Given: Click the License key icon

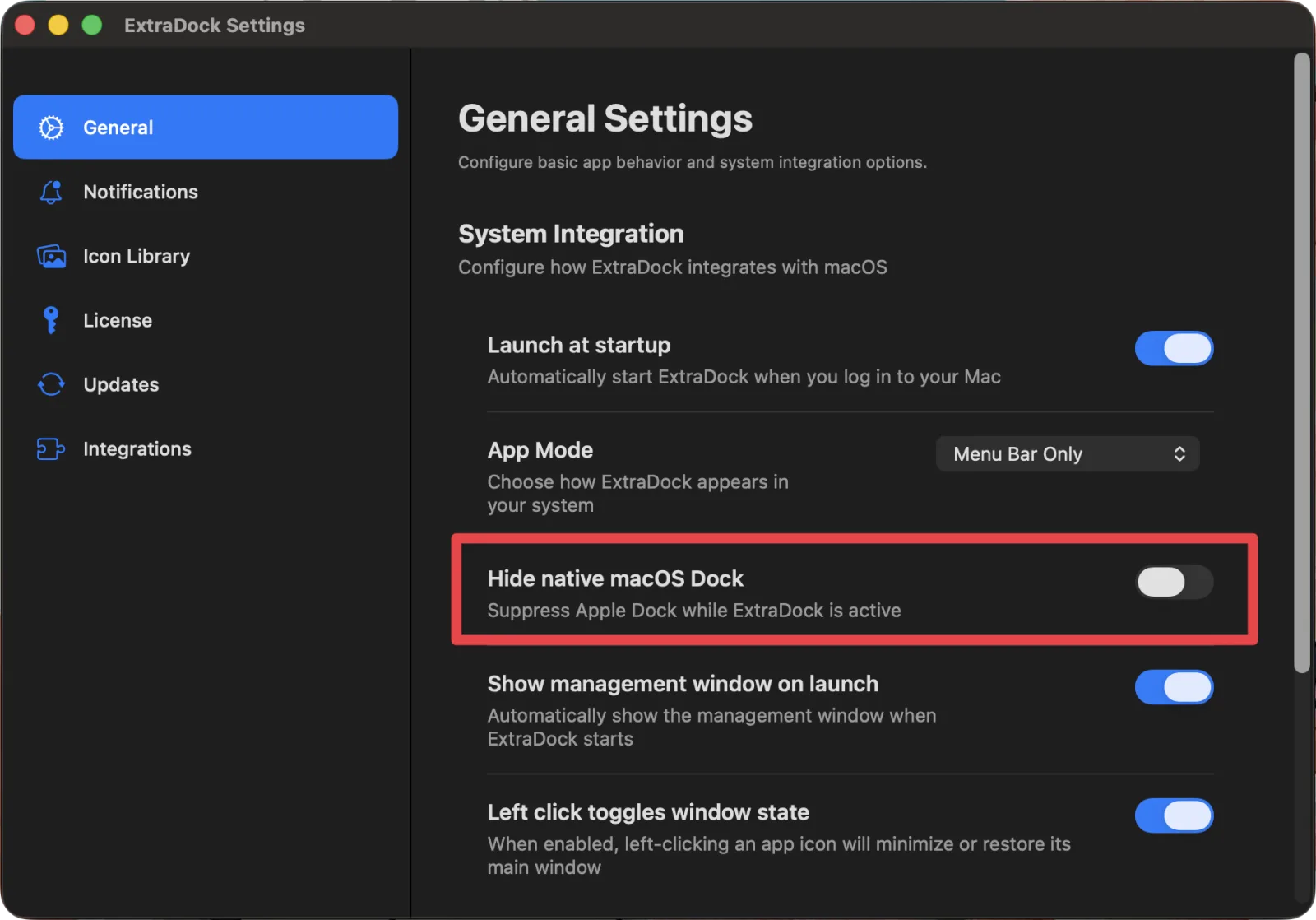Looking at the screenshot, I should click(x=51, y=320).
